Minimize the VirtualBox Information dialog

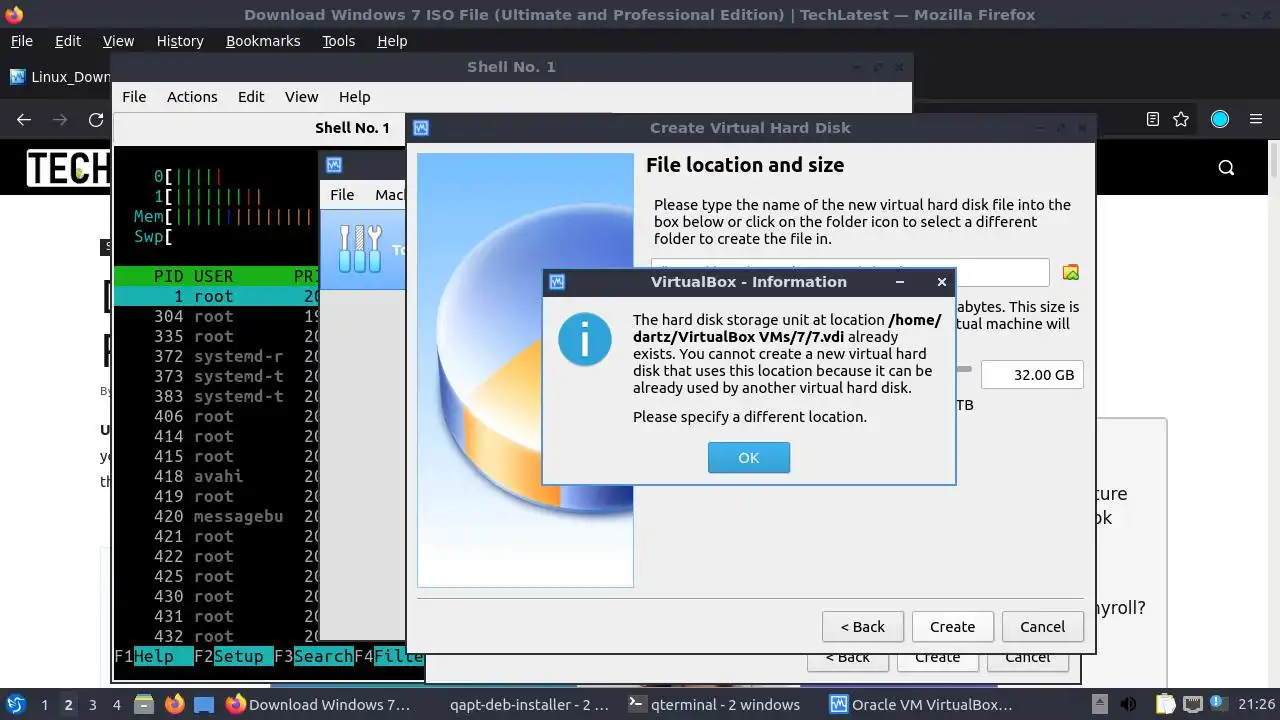(x=900, y=282)
